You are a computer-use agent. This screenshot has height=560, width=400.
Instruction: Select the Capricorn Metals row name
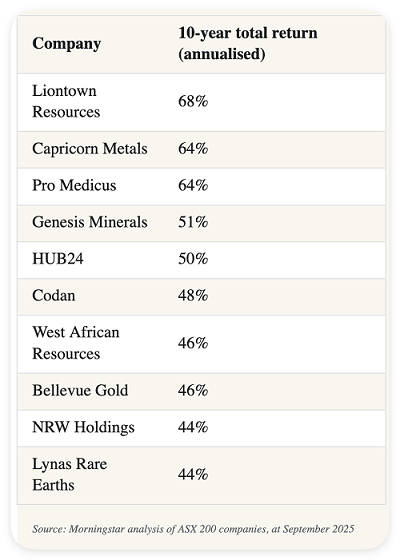coord(90,149)
